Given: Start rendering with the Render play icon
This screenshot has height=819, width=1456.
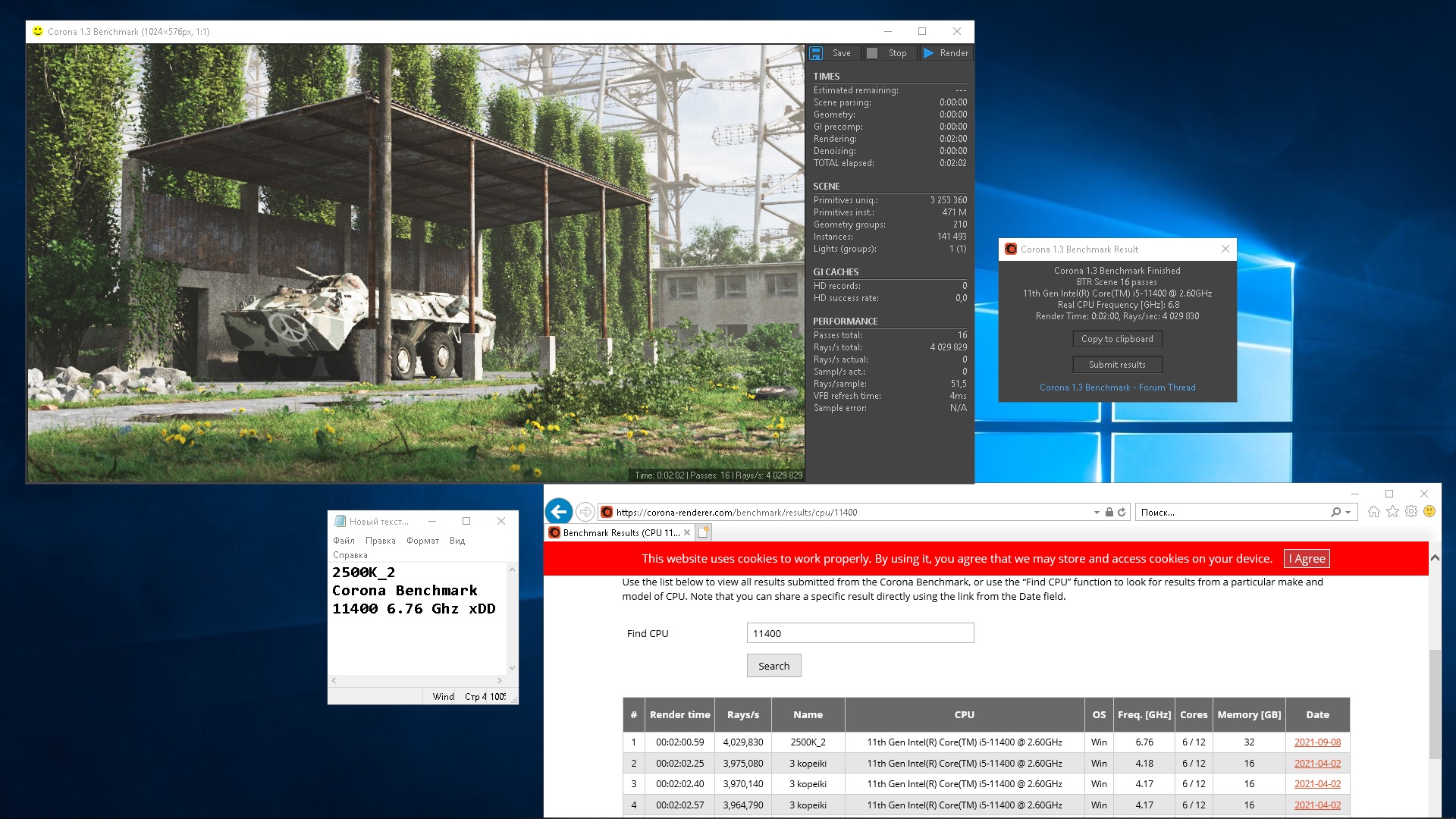Looking at the screenshot, I should (x=929, y=53).
